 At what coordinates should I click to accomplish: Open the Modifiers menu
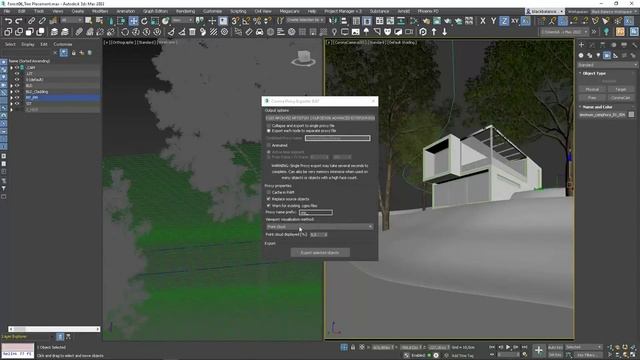point(100,11)
